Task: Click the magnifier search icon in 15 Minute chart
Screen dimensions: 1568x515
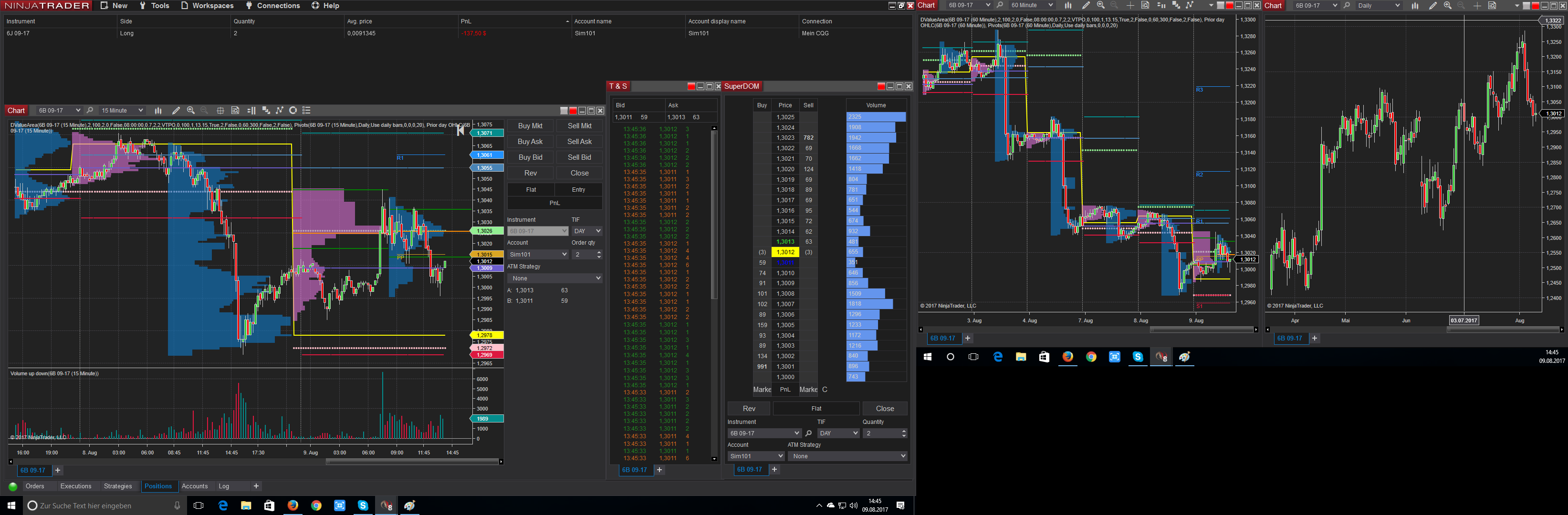Action: (x=90, y=111)
